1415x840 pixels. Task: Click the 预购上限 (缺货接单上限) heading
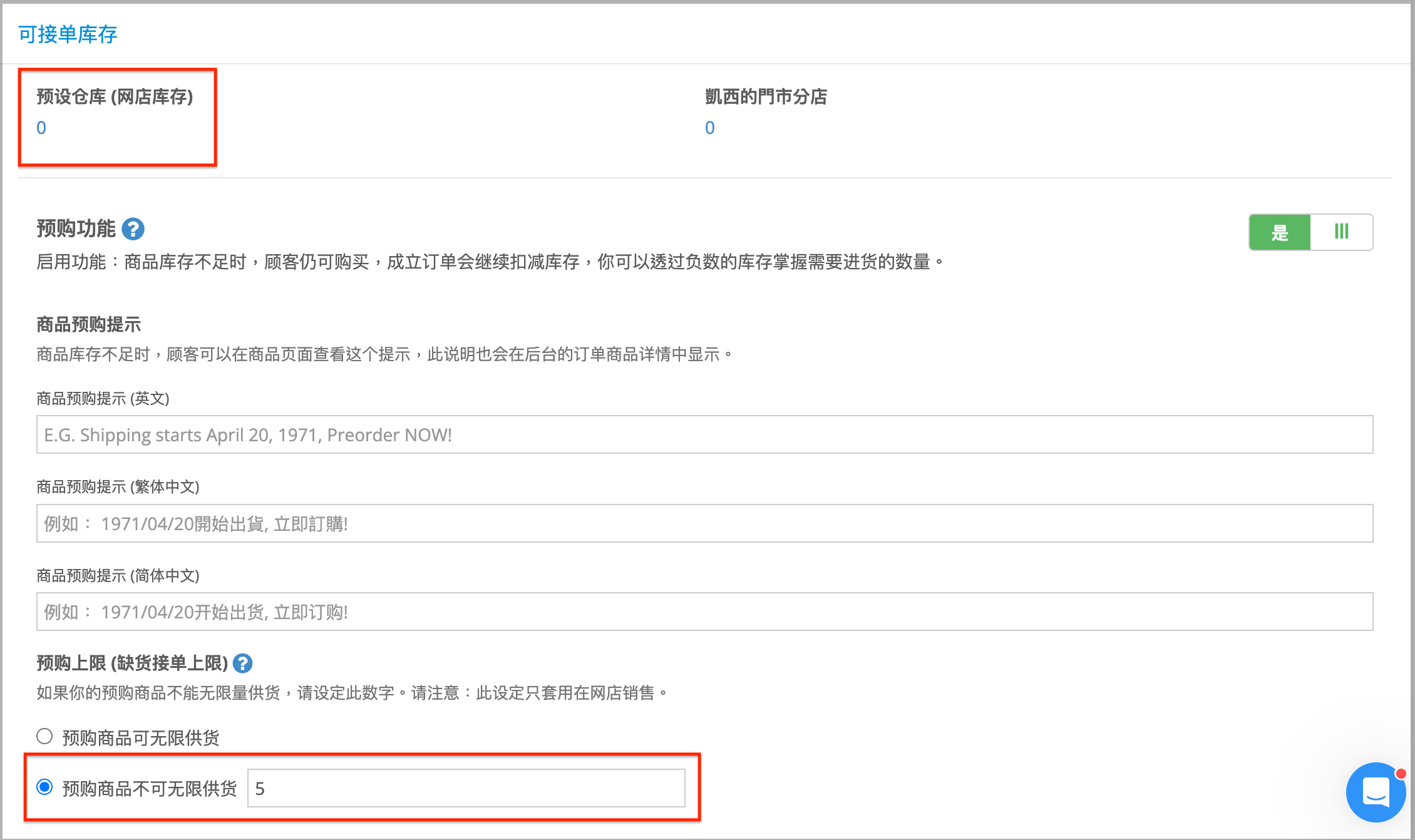(x=132, y=663)
